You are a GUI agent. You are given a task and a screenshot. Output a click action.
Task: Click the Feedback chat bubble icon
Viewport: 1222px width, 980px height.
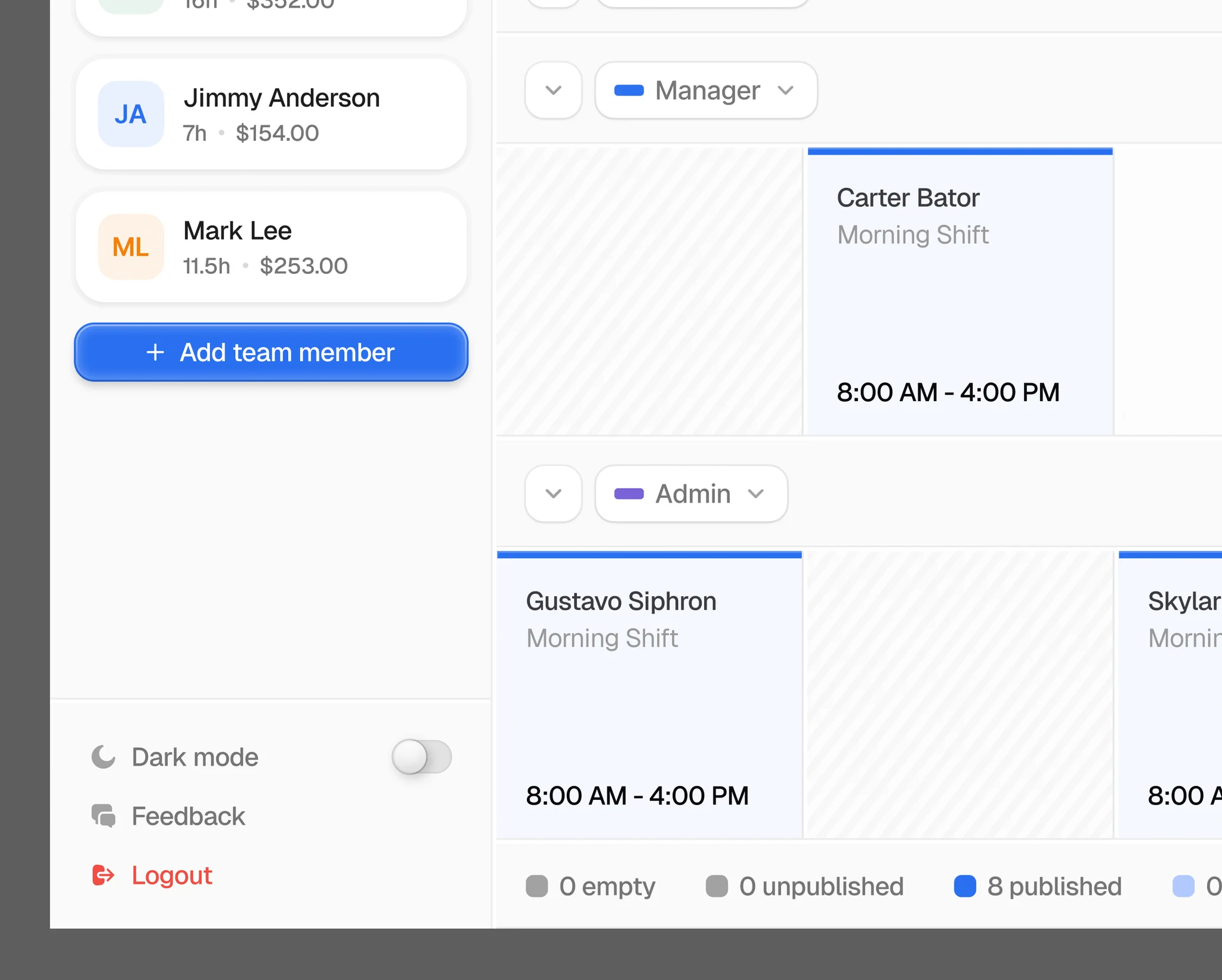click(x=103, y=816)
